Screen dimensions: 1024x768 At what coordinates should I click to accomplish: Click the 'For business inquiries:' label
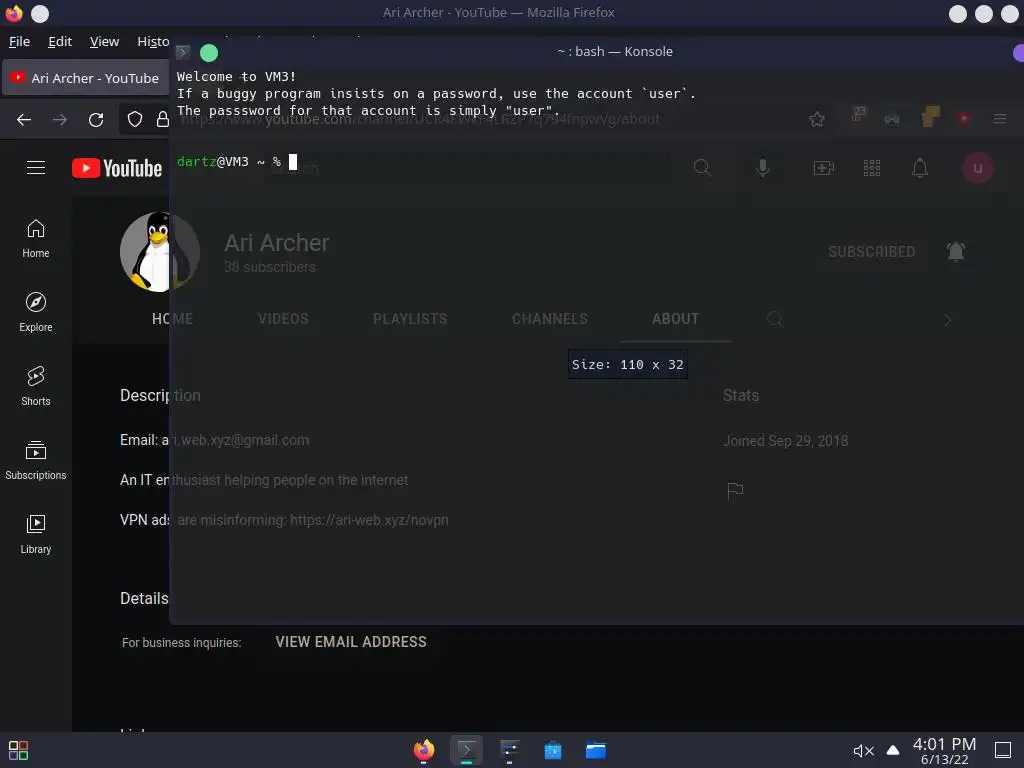pos(182,643)
